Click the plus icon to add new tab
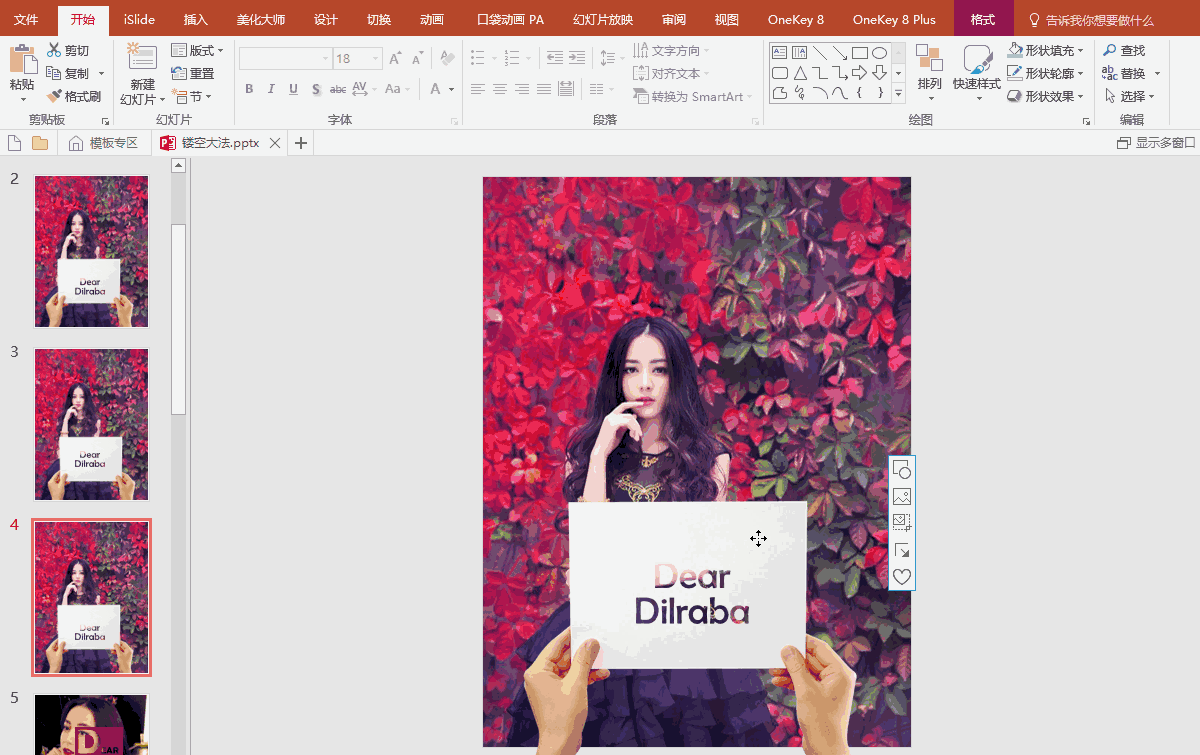This screenshot has height=755, width=1200. click(300, 144)
